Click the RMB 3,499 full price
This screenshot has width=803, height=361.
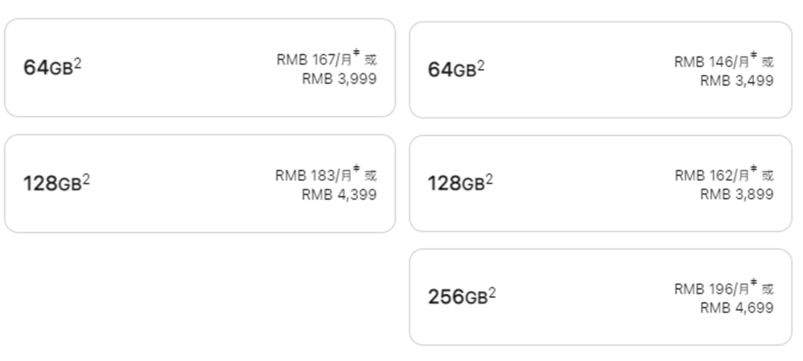[737, 81]
